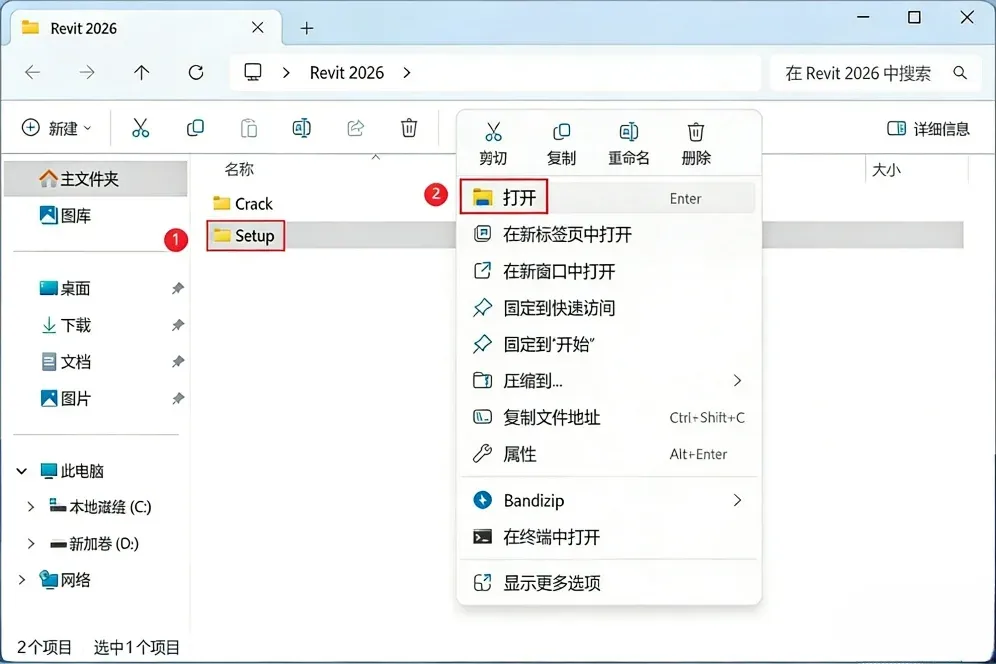
Task: Click Revit 2026 in the address bar
Action: pyautogui.click(x=347, y=73)
